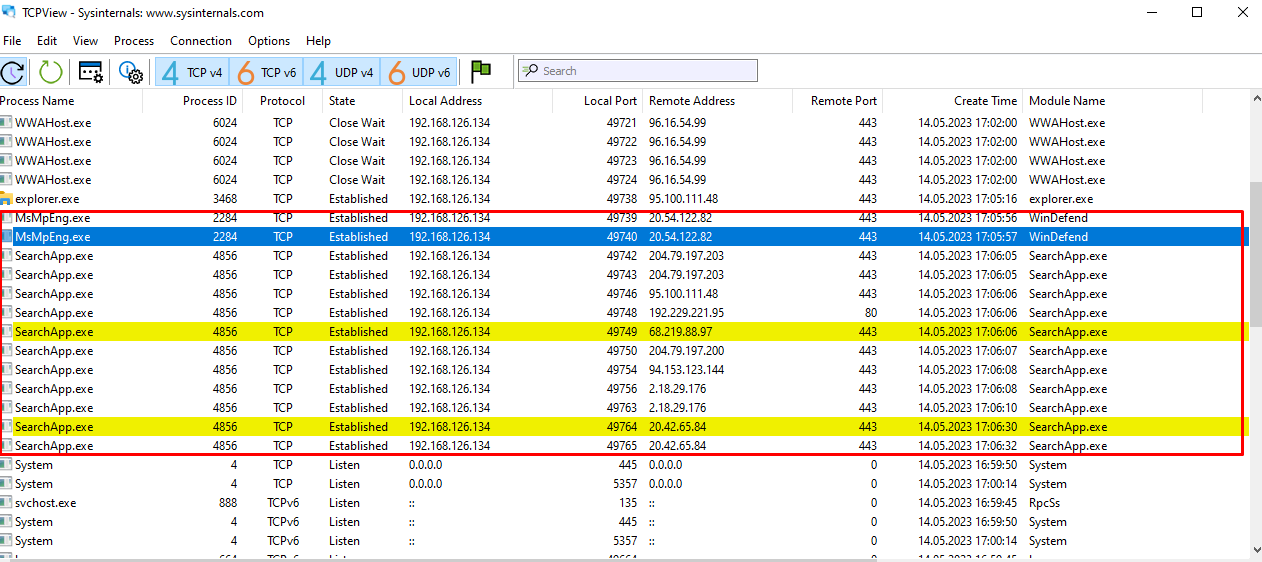Image resolution: width=1262 pixels, height=562 pixels.
Task: Click local port 49742
Action: pos(620,256)
